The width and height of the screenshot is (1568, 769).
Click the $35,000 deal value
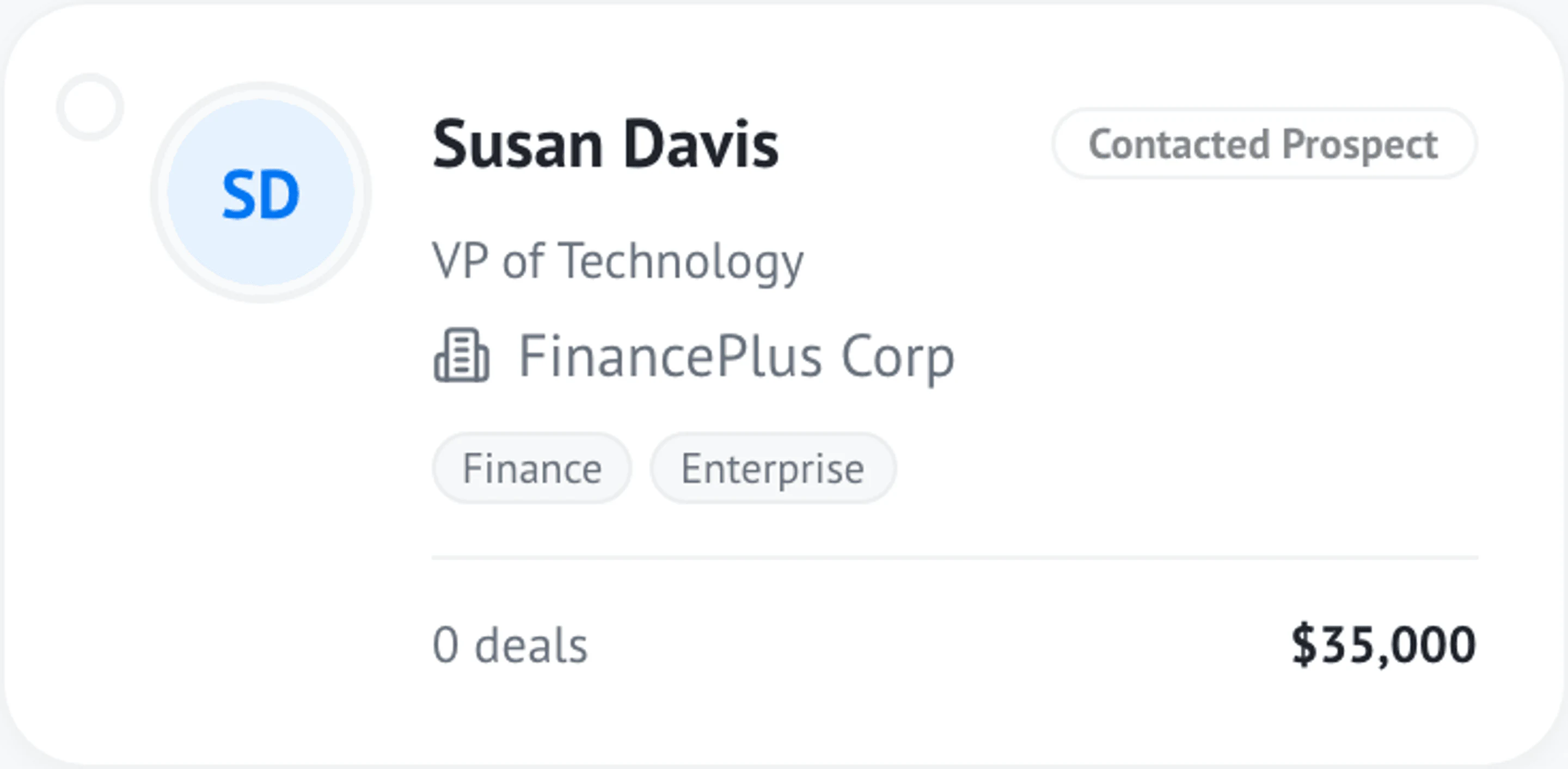(x=1383, y=645)
